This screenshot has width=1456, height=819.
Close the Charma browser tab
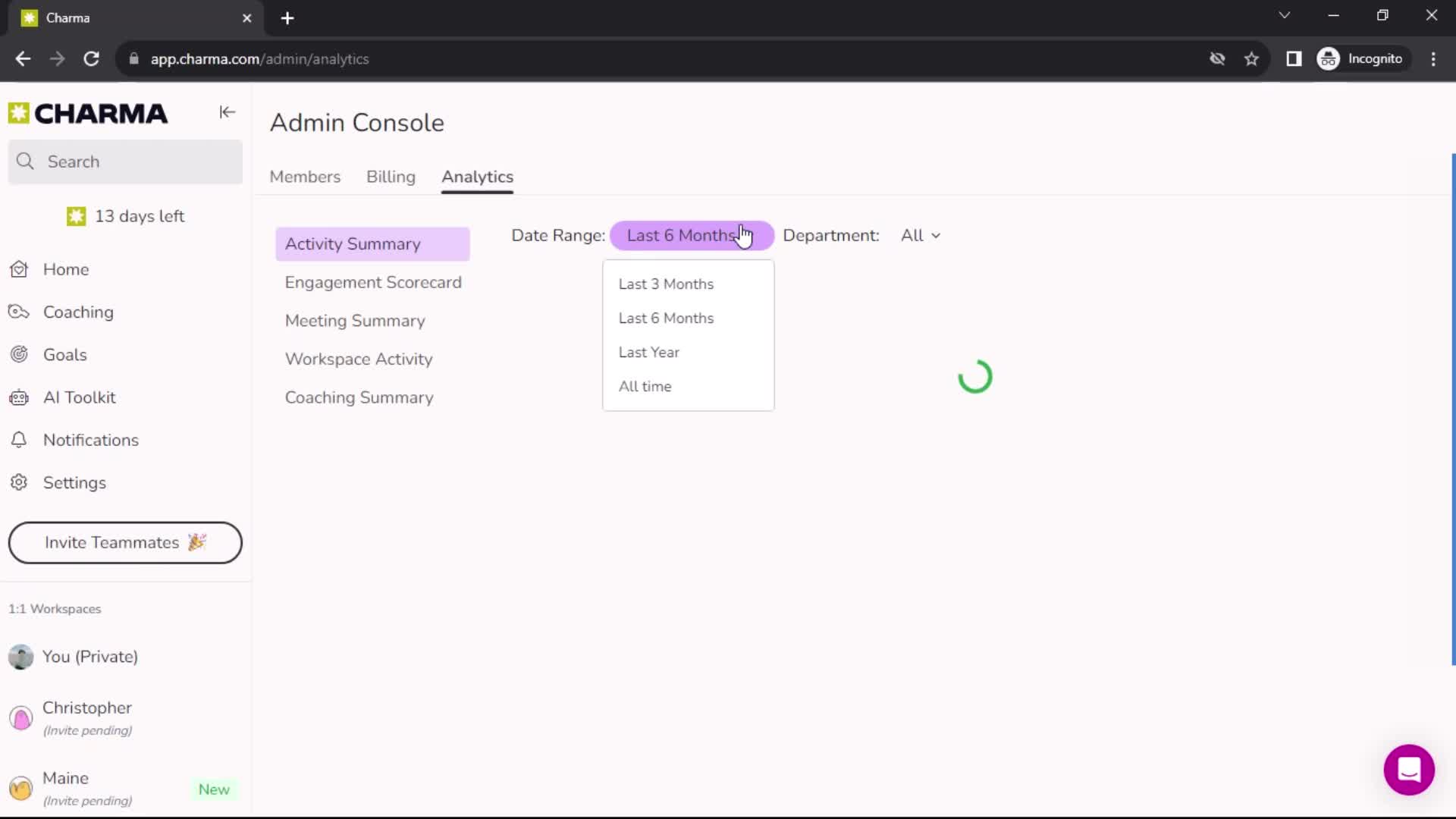[246, 18]
